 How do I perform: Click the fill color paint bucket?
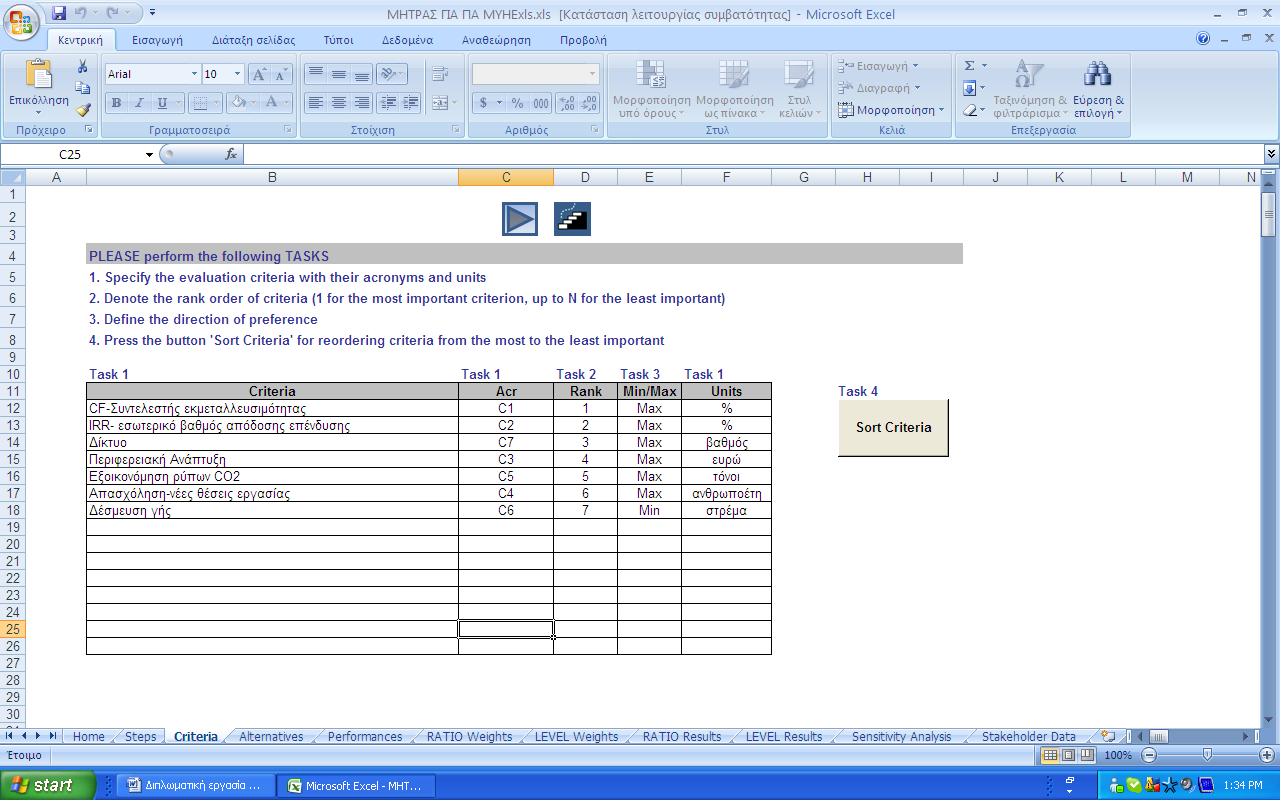point(238,103)
